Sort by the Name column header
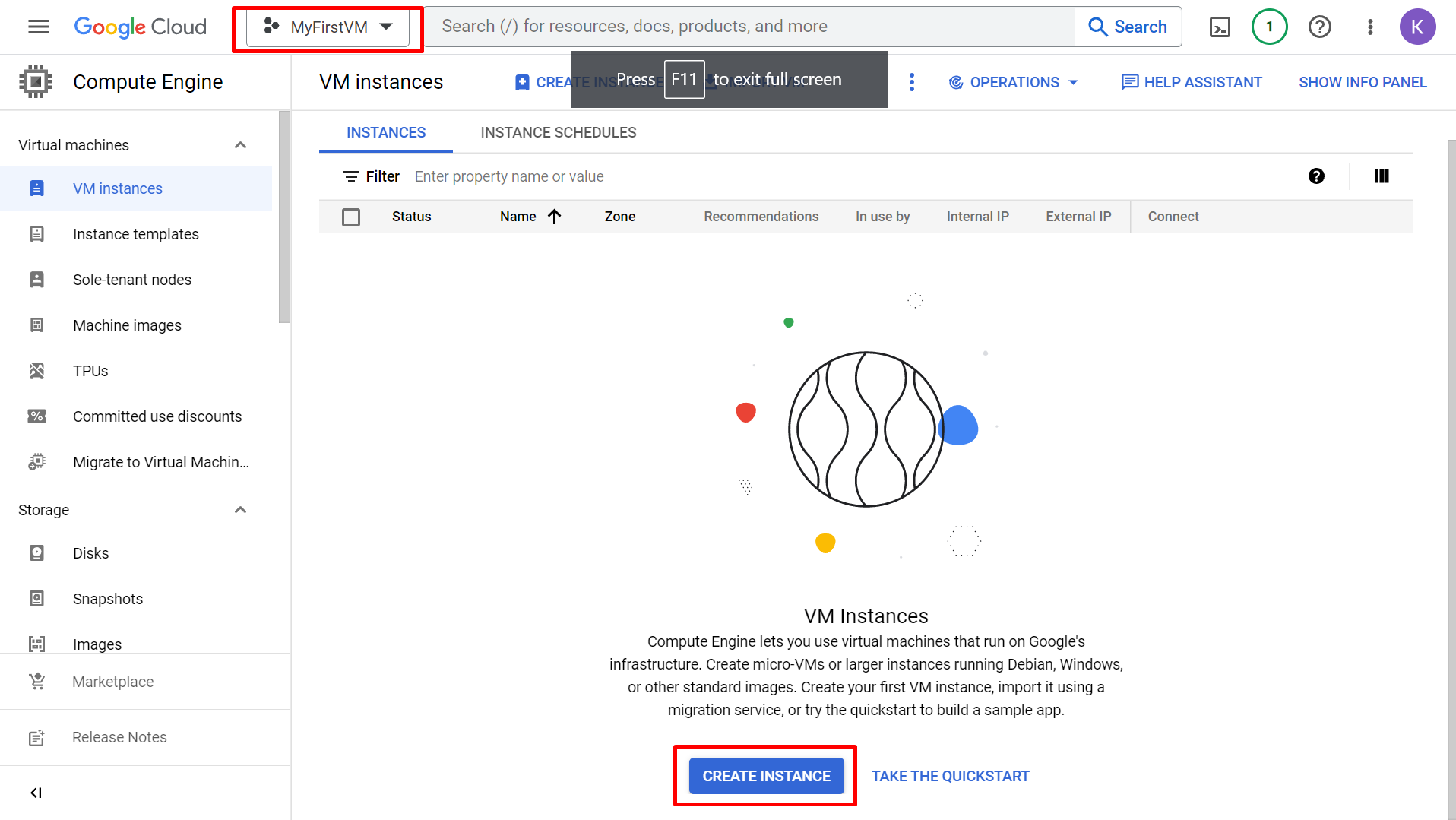The image size is (1456, 820). point(530,217)
